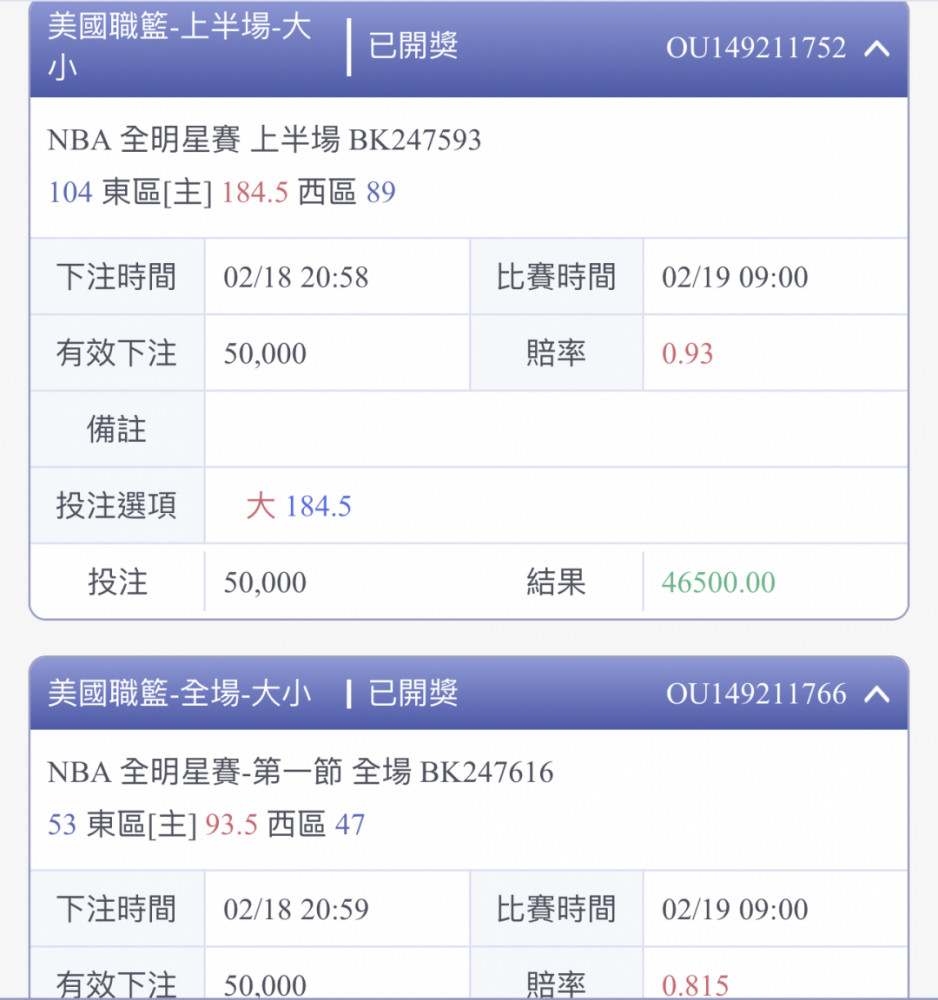
Task: Click the 0.815 odds value
Action: (695, 985)
